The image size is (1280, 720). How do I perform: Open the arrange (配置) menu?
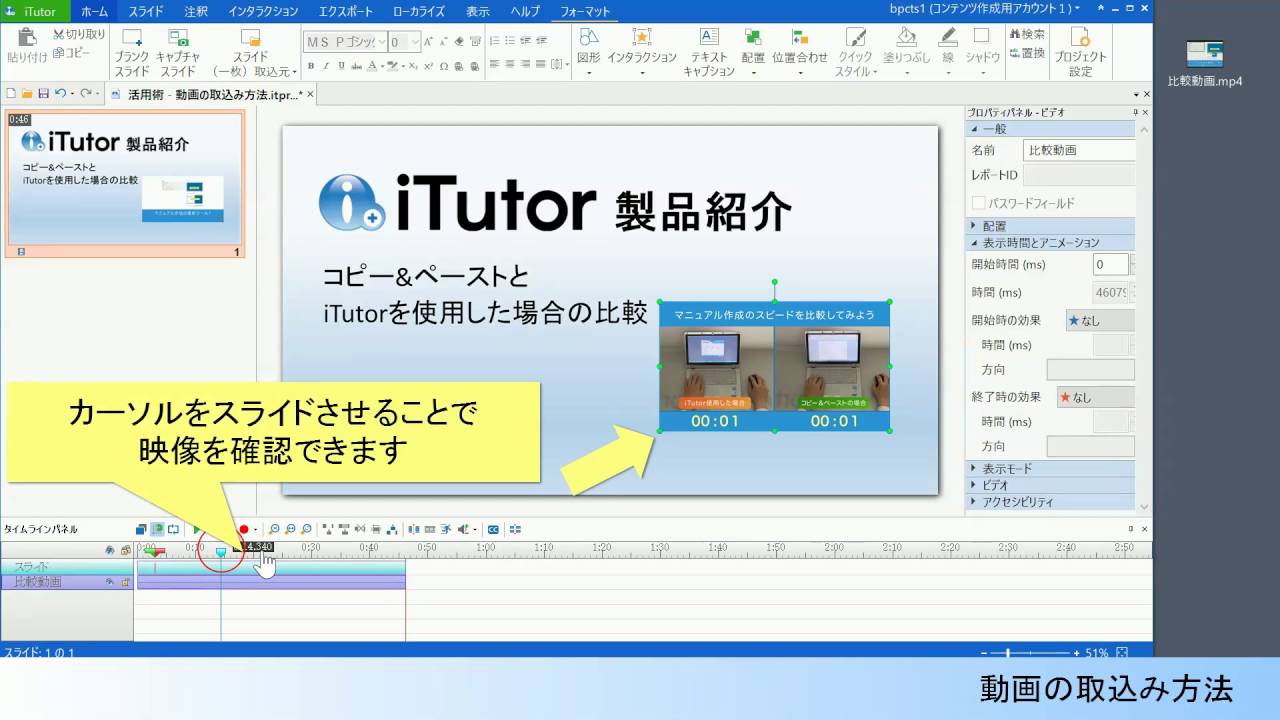pyautogui.click(x=753, y=52)
